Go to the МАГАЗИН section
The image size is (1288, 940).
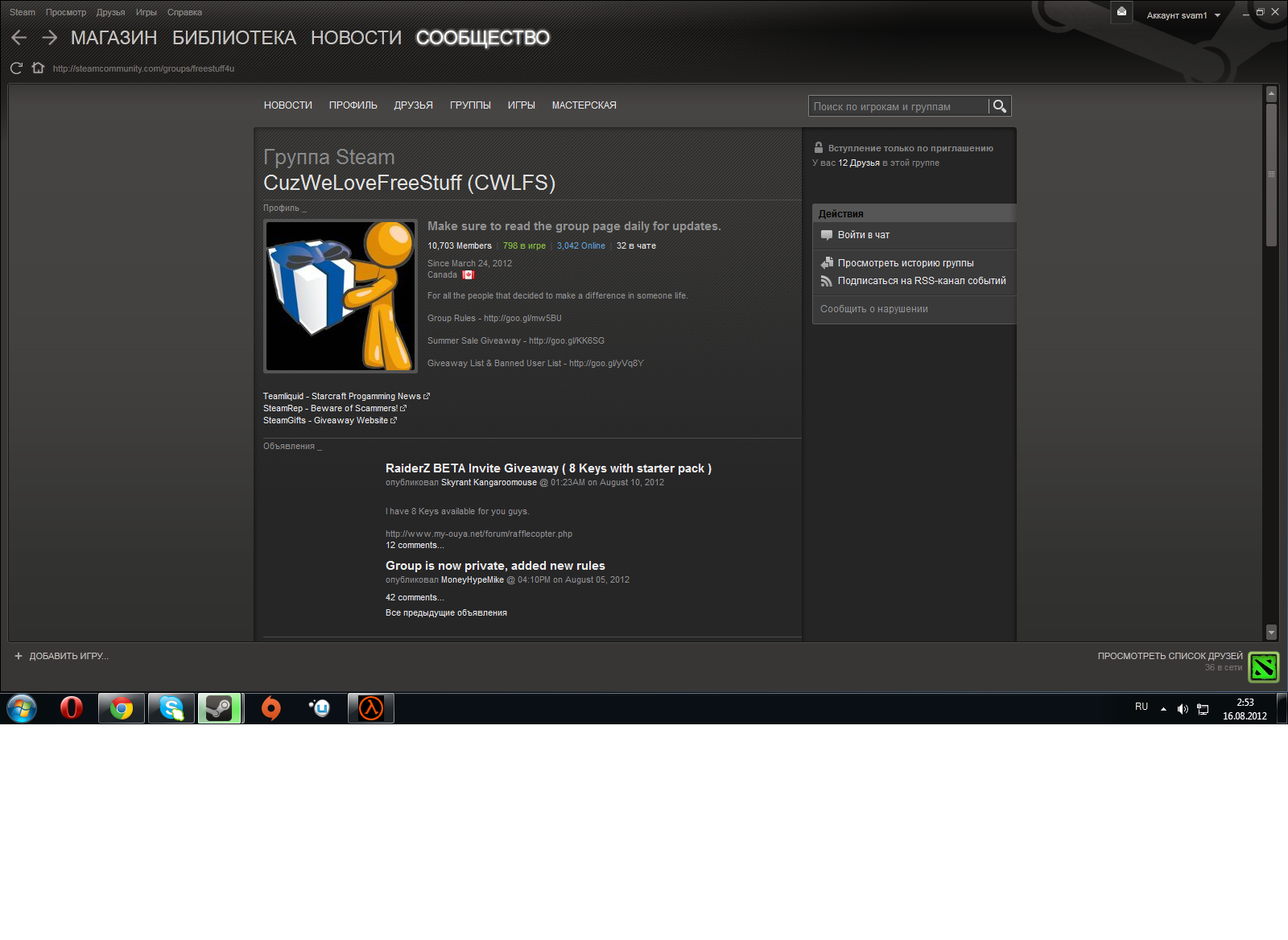click(x=114, y=38)
